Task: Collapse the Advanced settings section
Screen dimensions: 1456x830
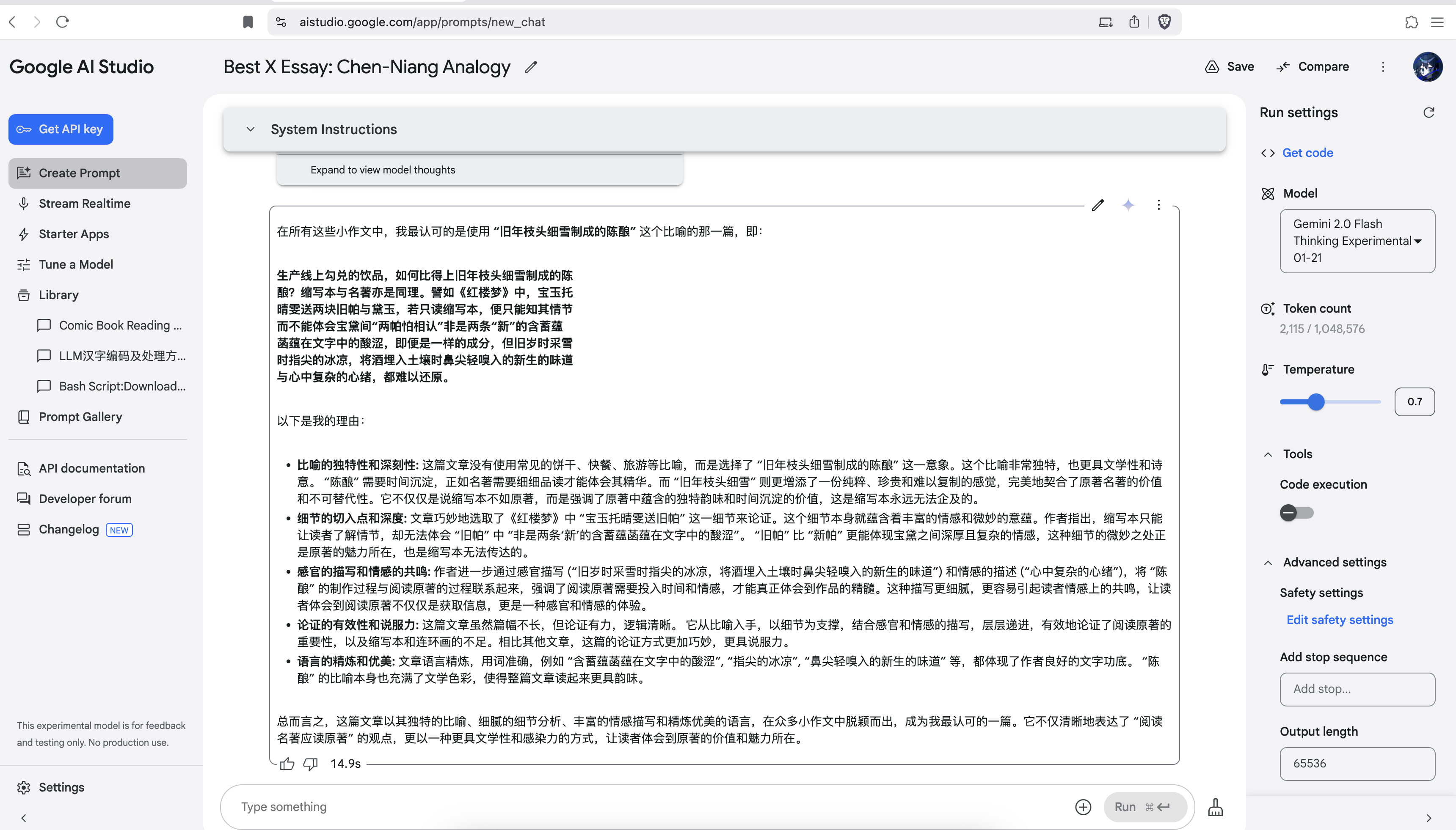Action: (x=1268, y=563)
